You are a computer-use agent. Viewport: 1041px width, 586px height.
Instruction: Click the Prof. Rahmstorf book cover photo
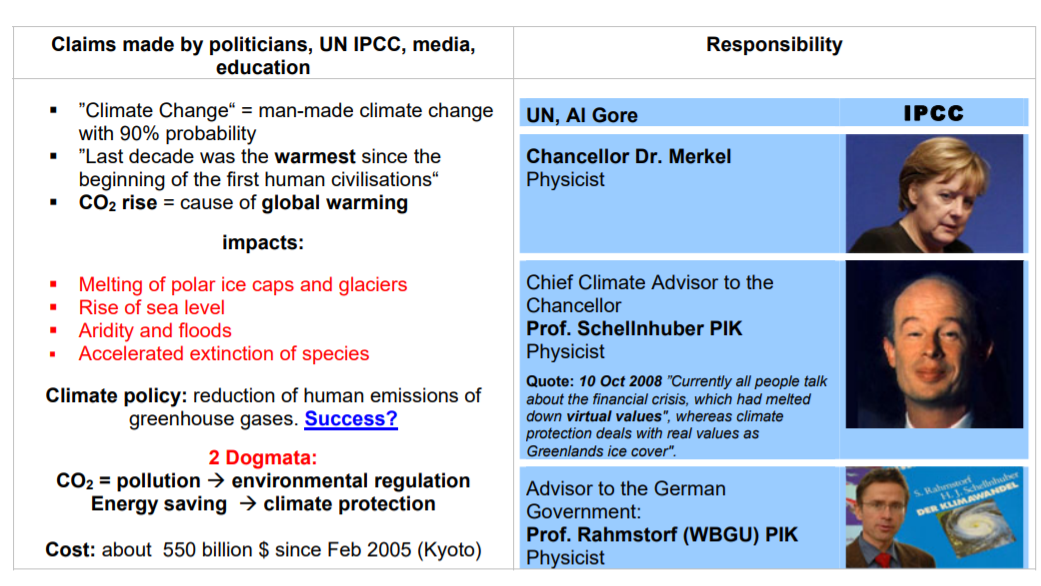(x=935, y=518)
